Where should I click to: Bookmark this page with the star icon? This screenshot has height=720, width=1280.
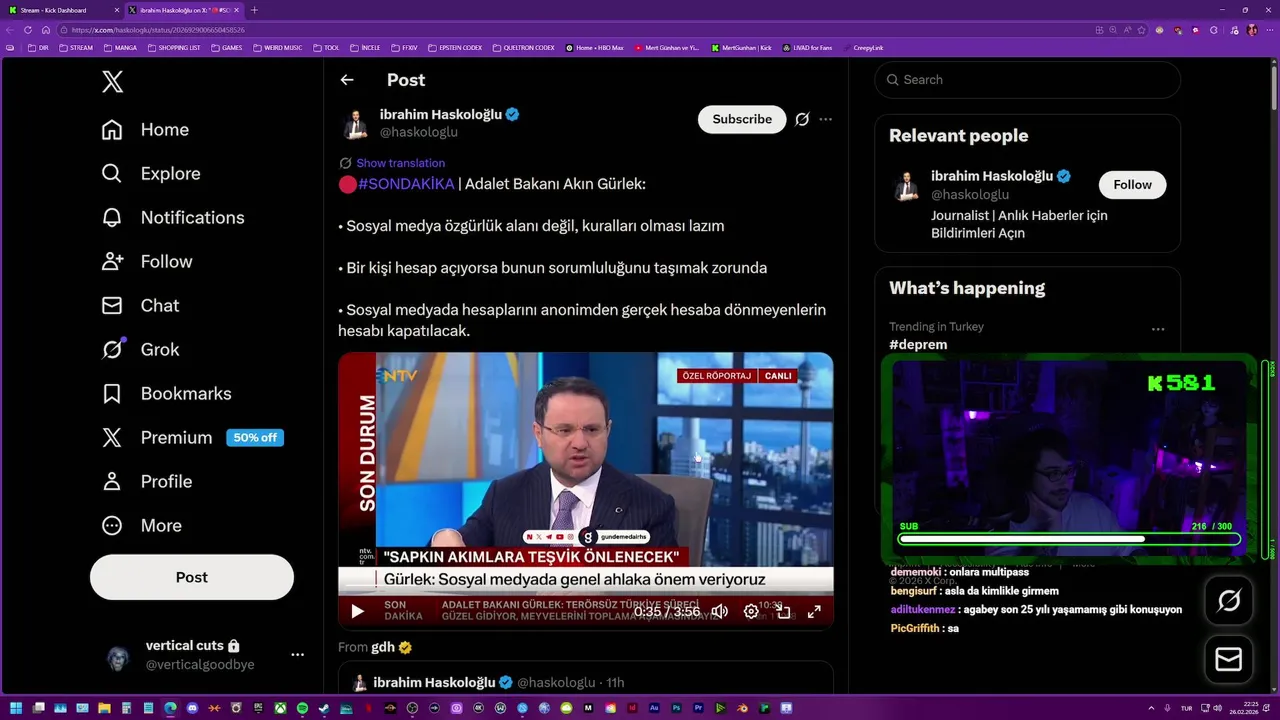(x=1142, y=30)
